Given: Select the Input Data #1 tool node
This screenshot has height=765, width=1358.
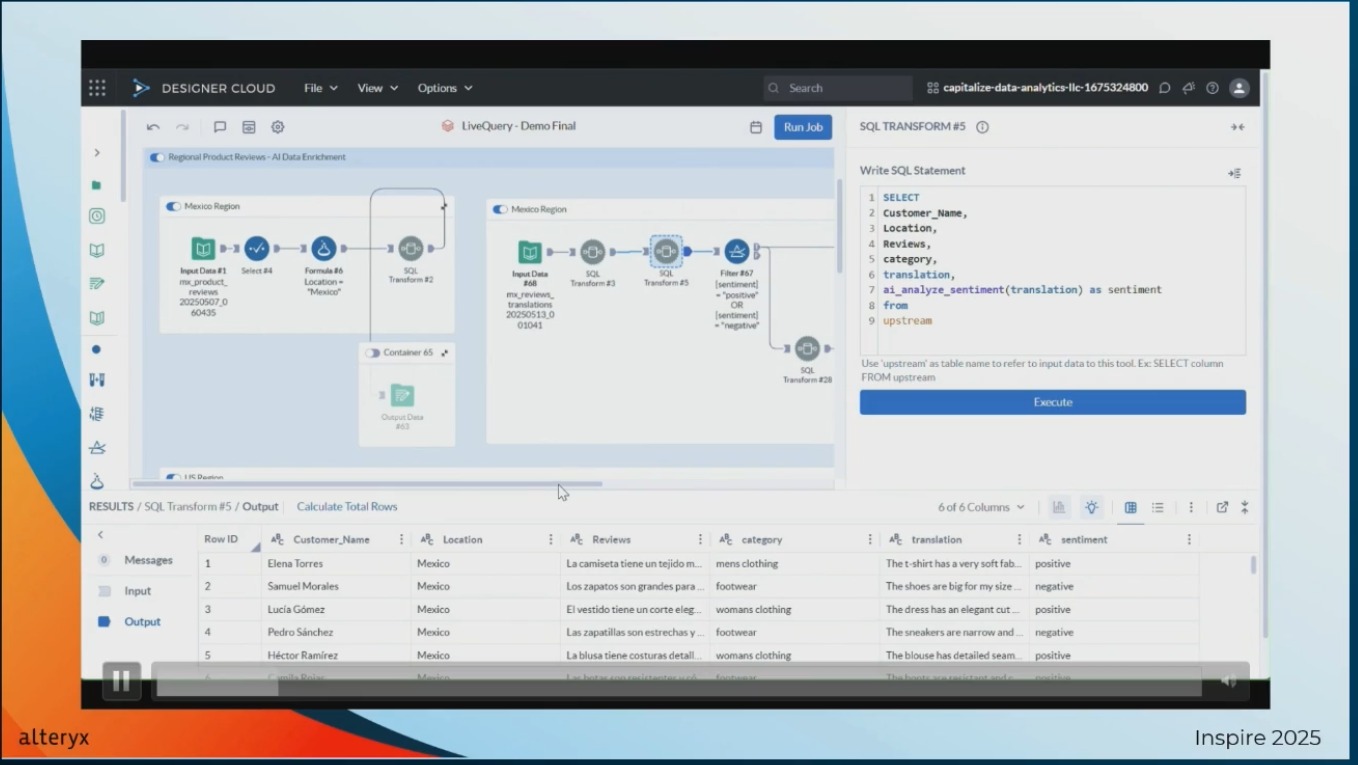Looking at the screenshot, I should click(203, 248).
